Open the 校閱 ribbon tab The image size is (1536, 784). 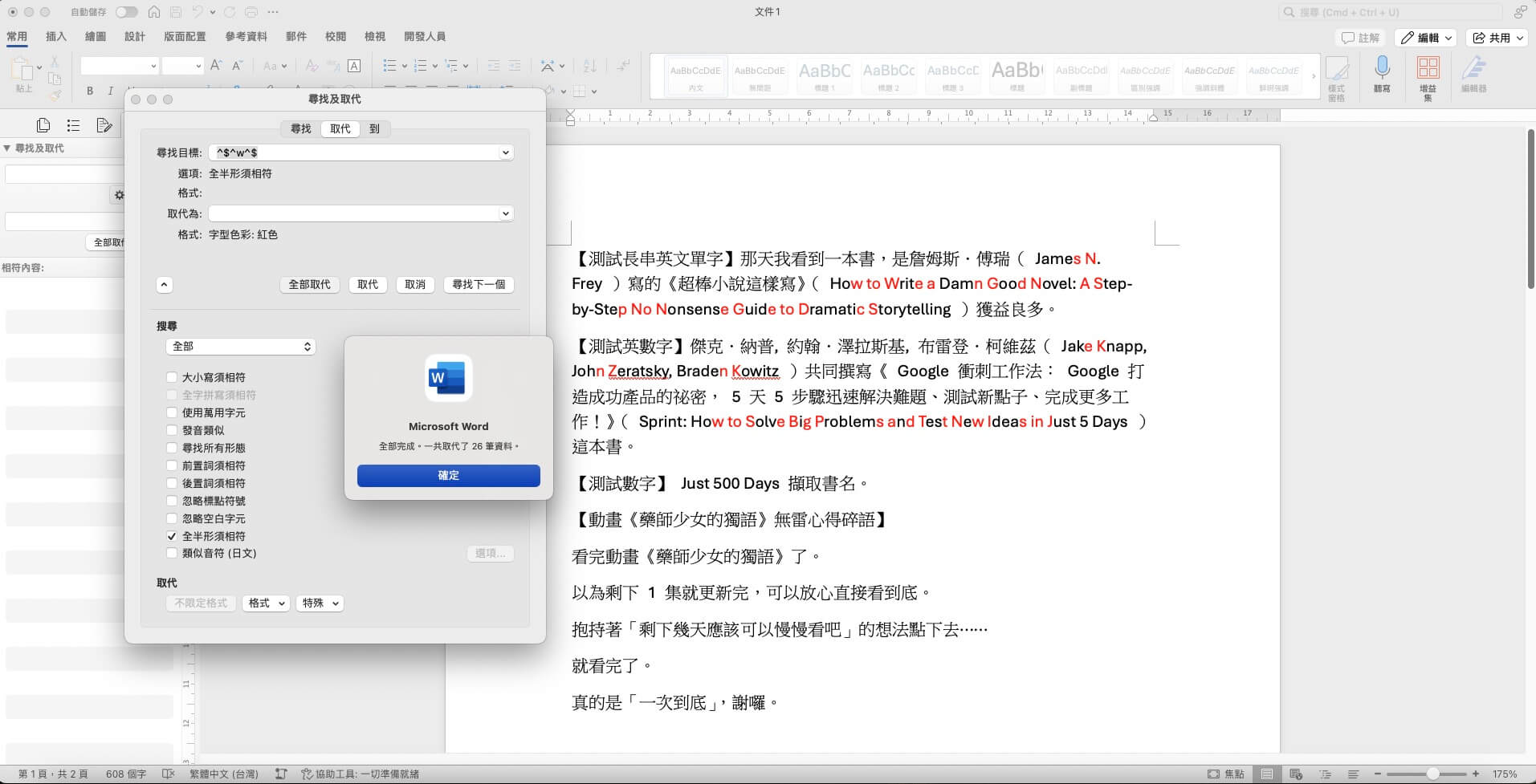[x=336, y=37]
